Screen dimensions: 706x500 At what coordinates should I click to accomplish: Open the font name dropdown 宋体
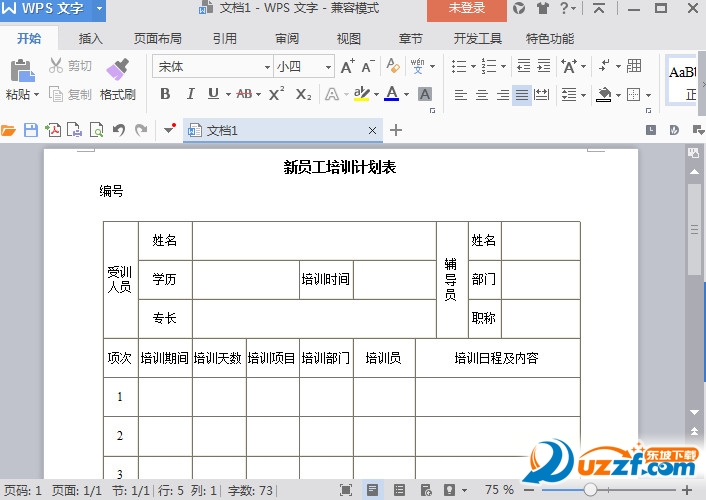267,67
